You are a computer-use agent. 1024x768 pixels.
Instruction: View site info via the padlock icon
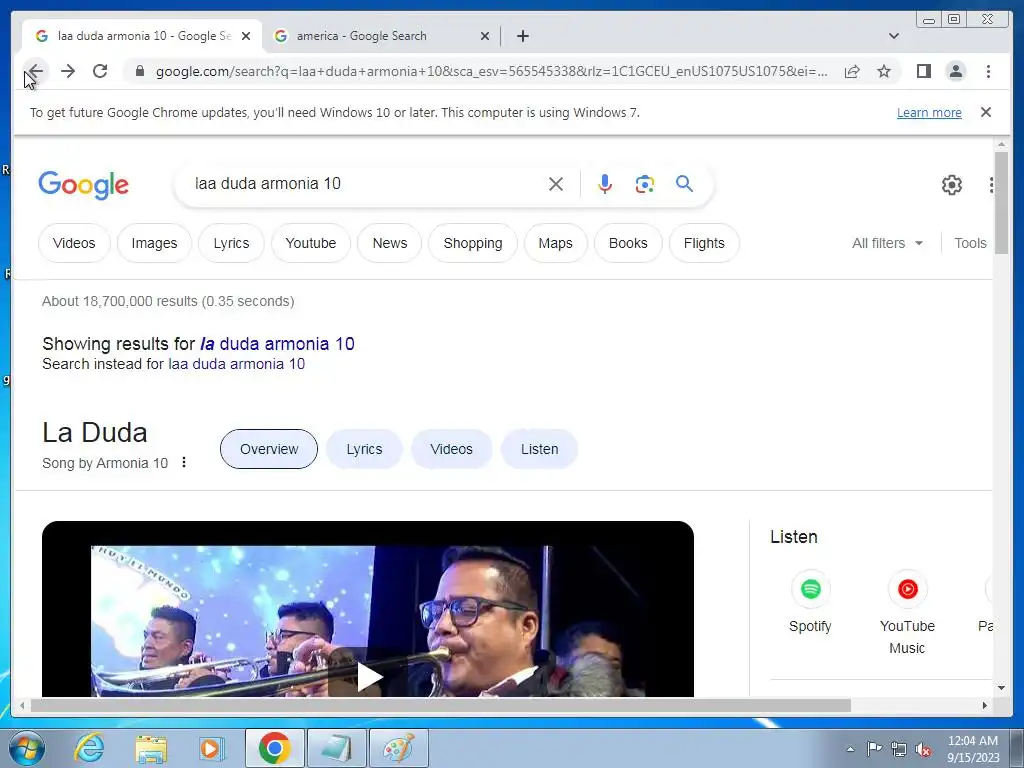pos(140,71)
